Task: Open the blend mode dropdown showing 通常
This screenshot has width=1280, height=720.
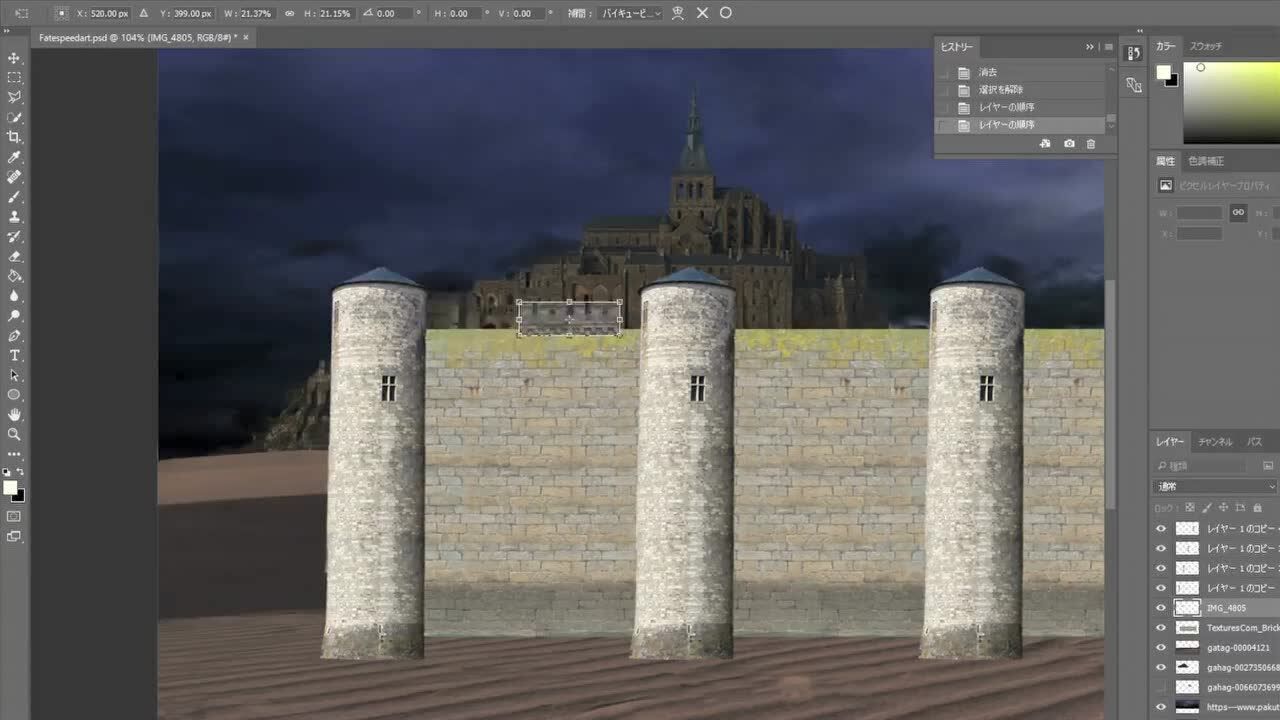Action: 1216,486
